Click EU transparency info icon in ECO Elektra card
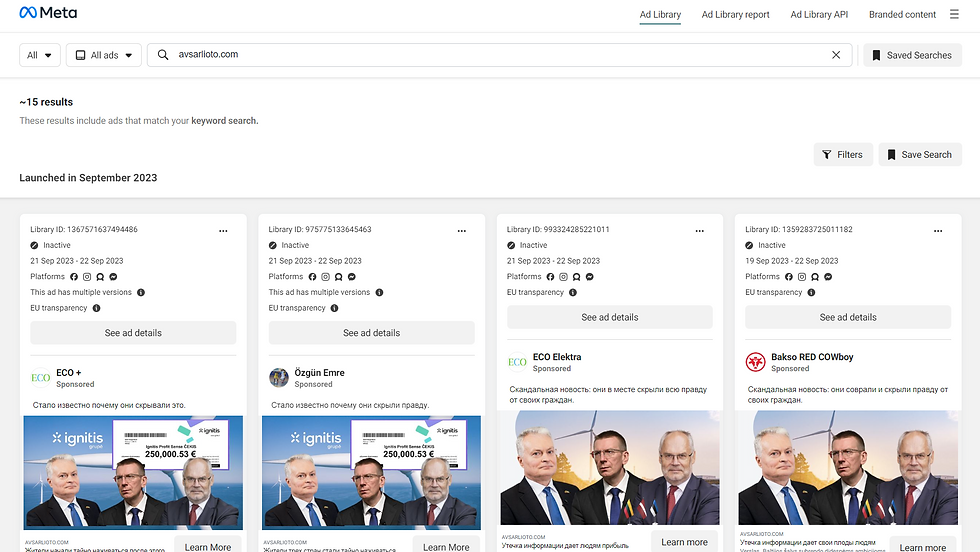Viewport: 980px width, 552px height. click(572, 293)
